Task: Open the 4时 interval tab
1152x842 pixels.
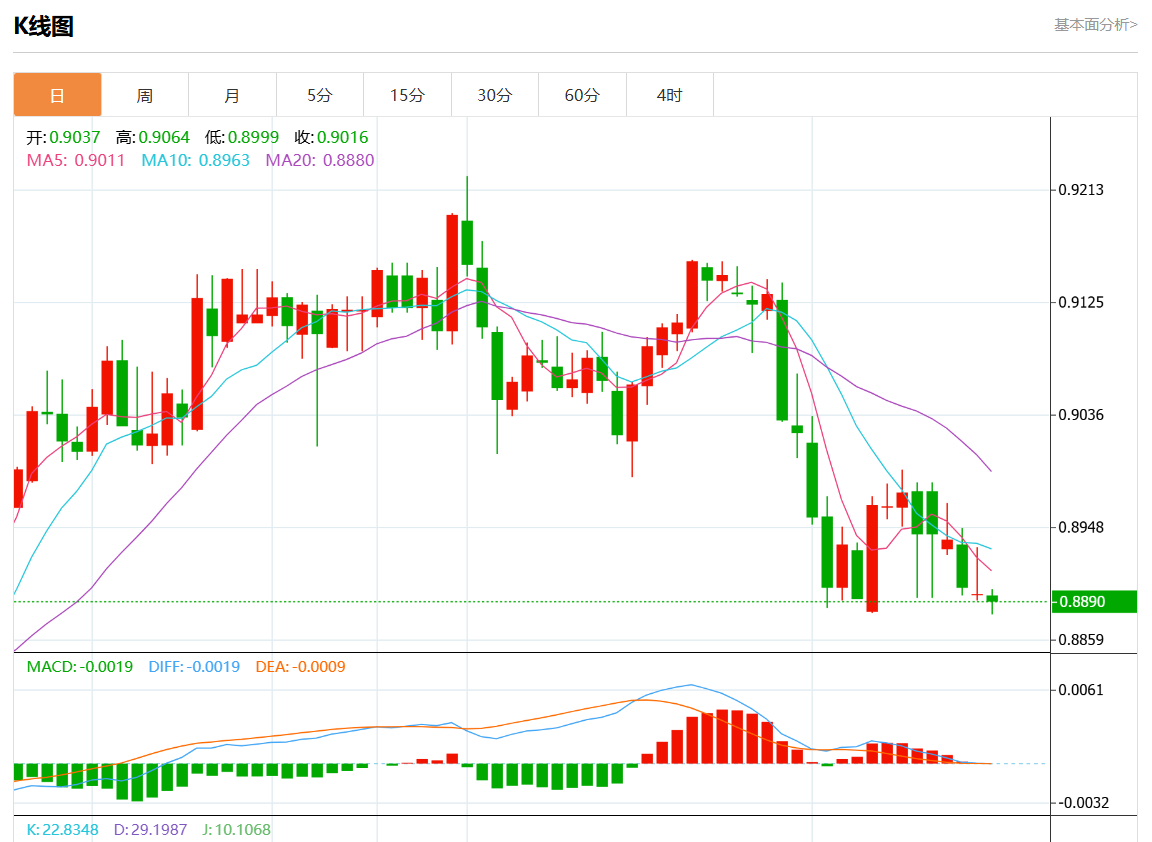Action: pos(669,95)
